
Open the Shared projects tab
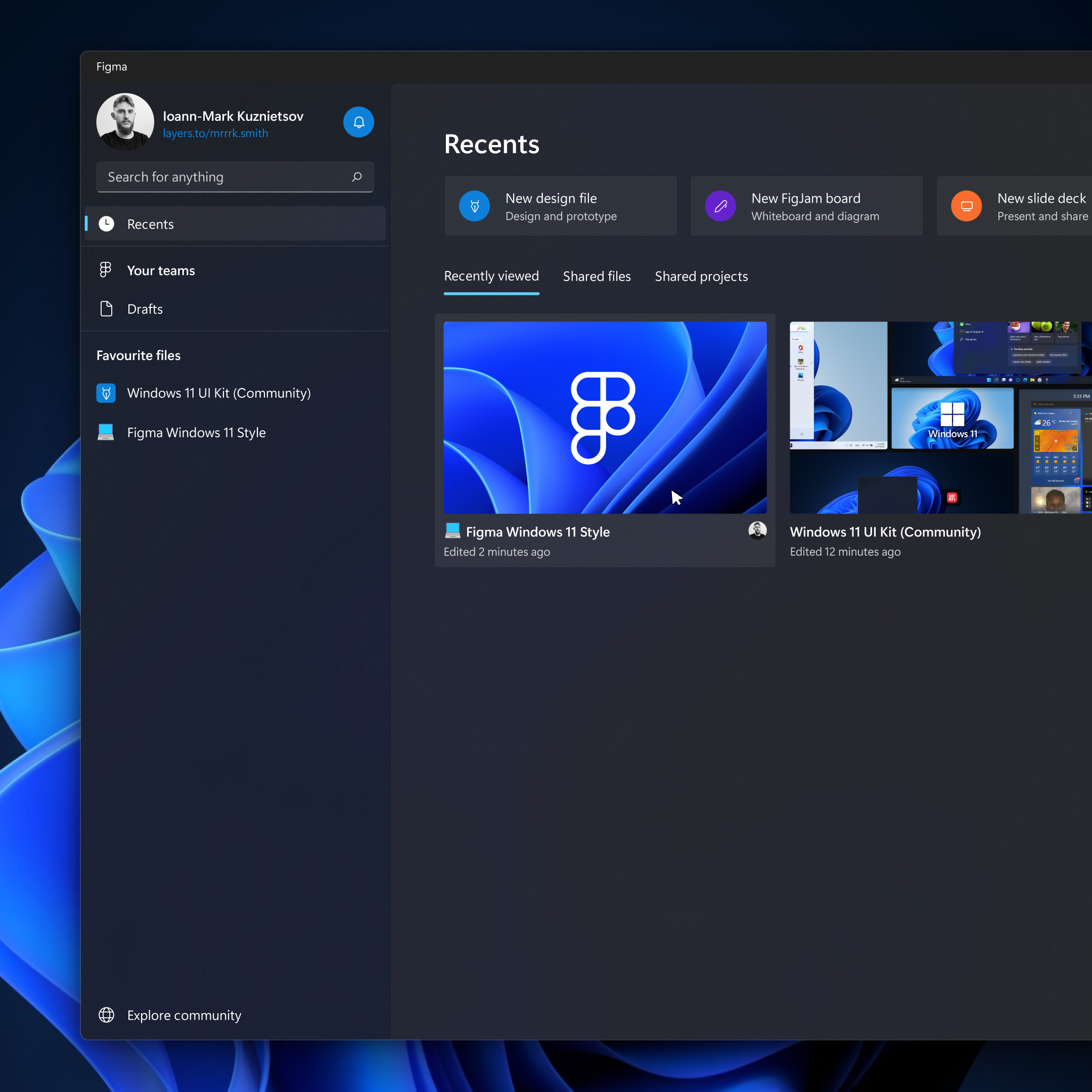point(701,277)
